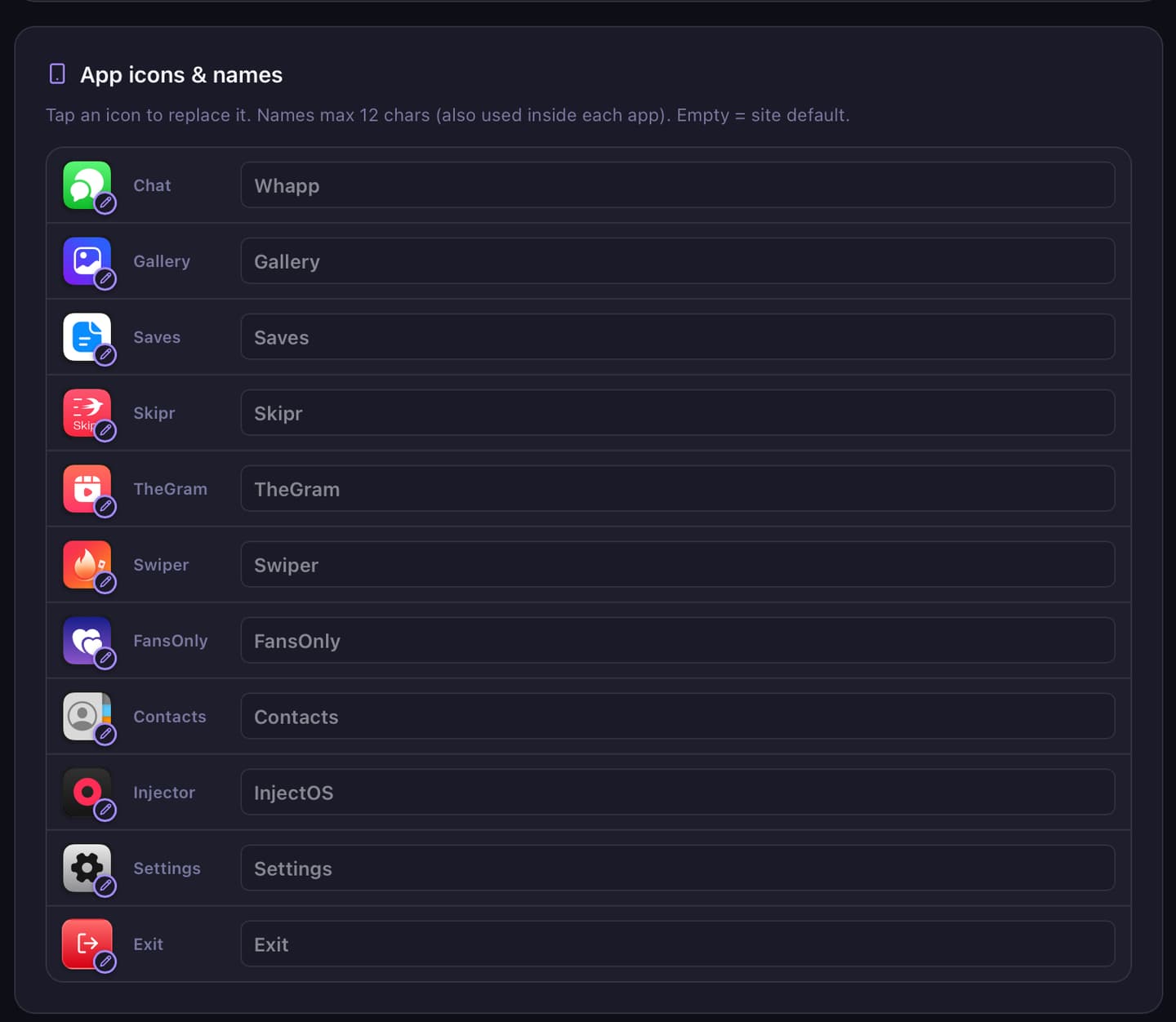The width and height of the screenshot is (1176, 1022).
Task: Click the phone icon beside section title
Action: tap(57, 74)
